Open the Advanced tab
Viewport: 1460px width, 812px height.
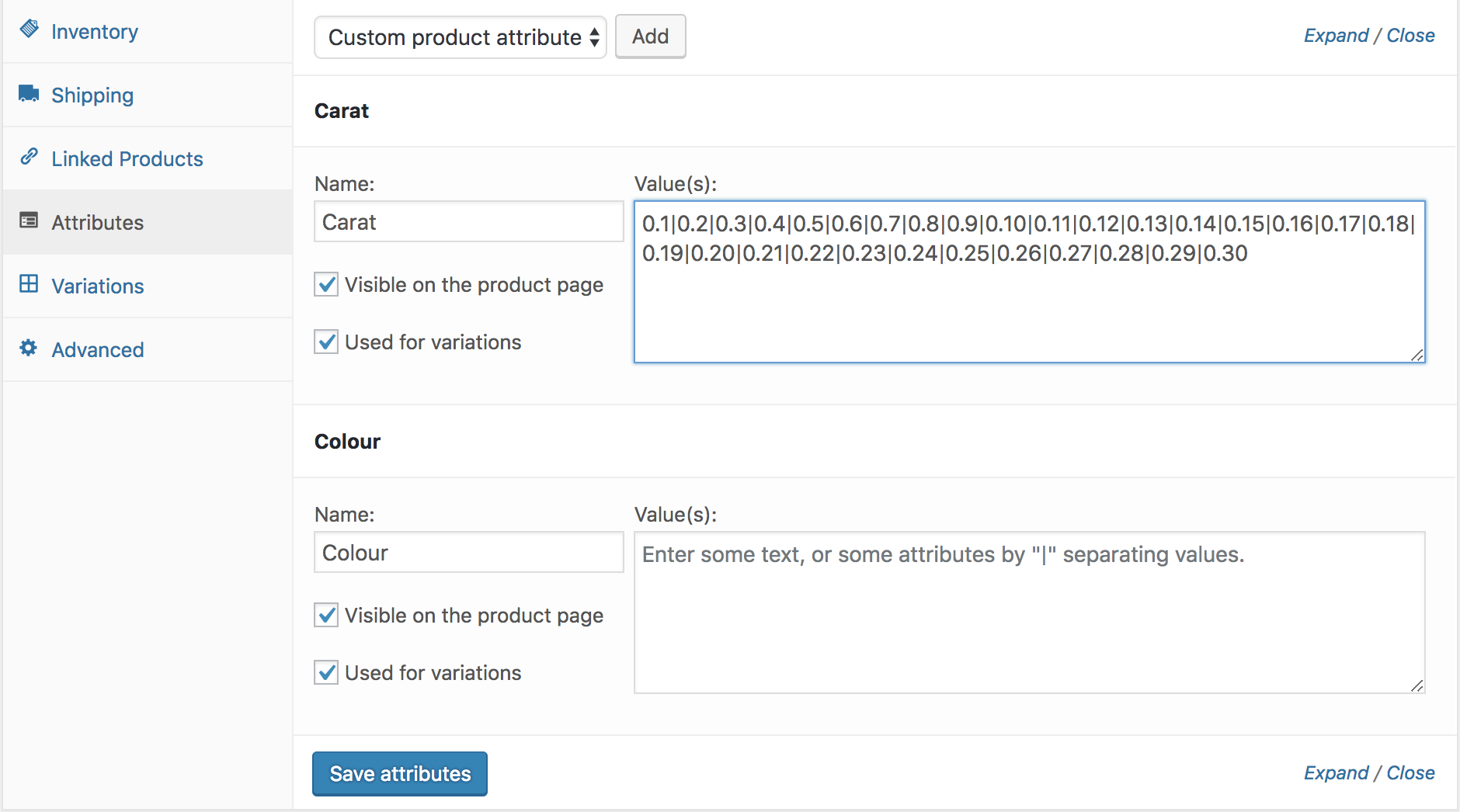point(148,350)
